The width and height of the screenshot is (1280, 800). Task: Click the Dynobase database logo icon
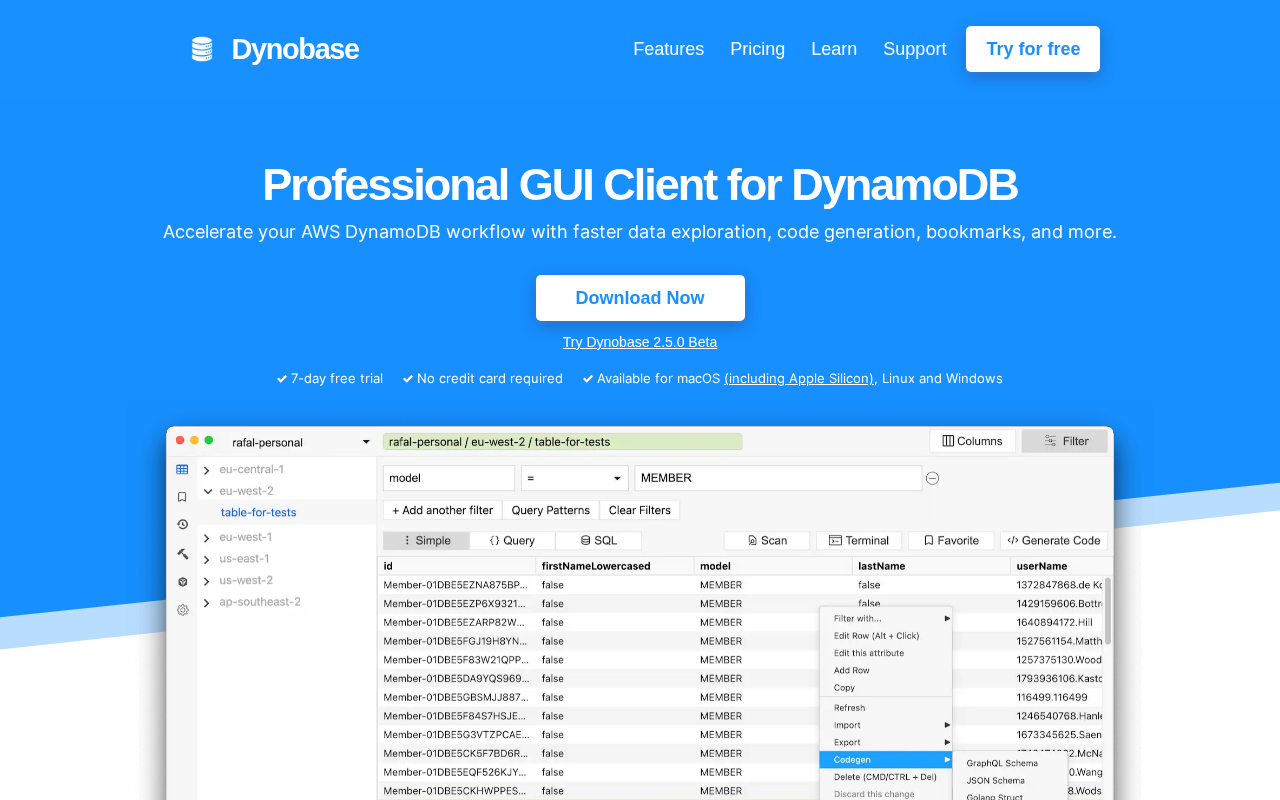tap(202, 49)
